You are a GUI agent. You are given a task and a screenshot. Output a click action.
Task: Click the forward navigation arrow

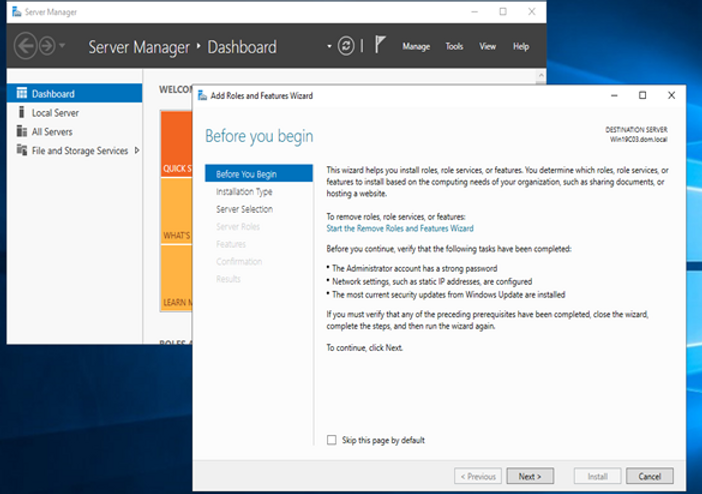46,46
